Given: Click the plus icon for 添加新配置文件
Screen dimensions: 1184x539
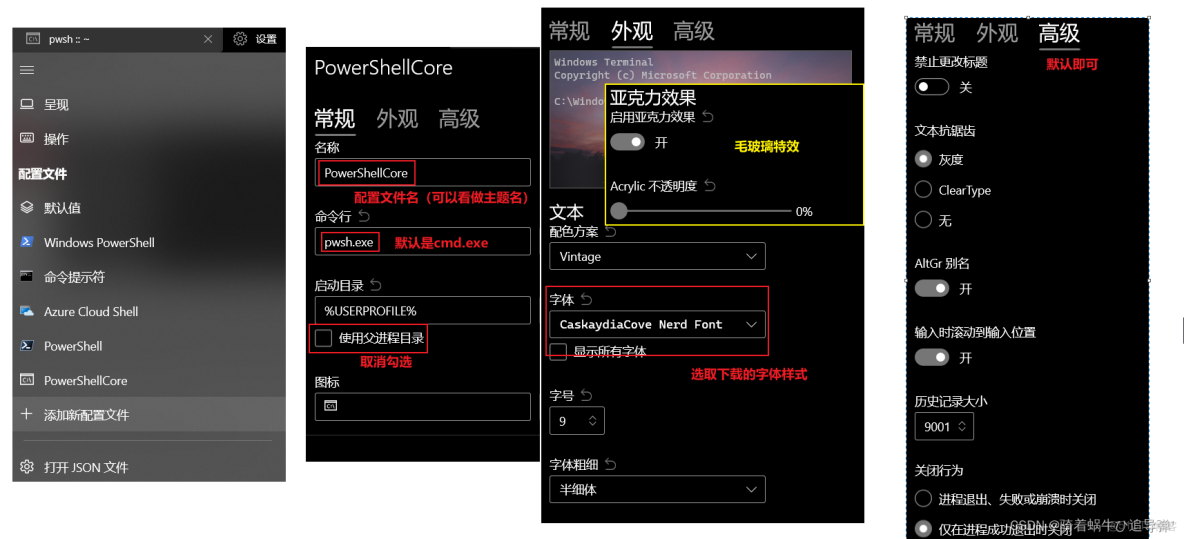Looking at the screenshot, I should pyautogui.click(x=26, y=414).
